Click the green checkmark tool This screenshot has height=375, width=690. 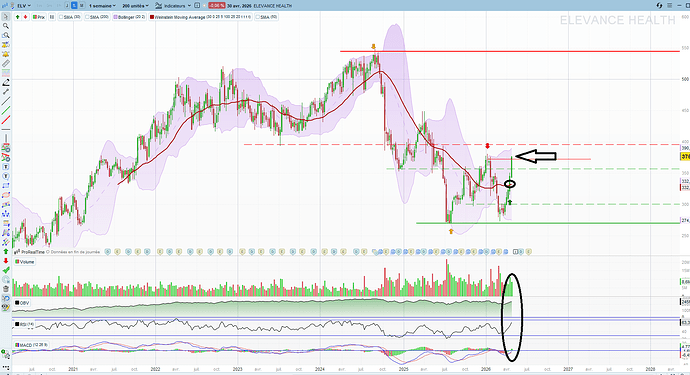click(x=6, y=270)
